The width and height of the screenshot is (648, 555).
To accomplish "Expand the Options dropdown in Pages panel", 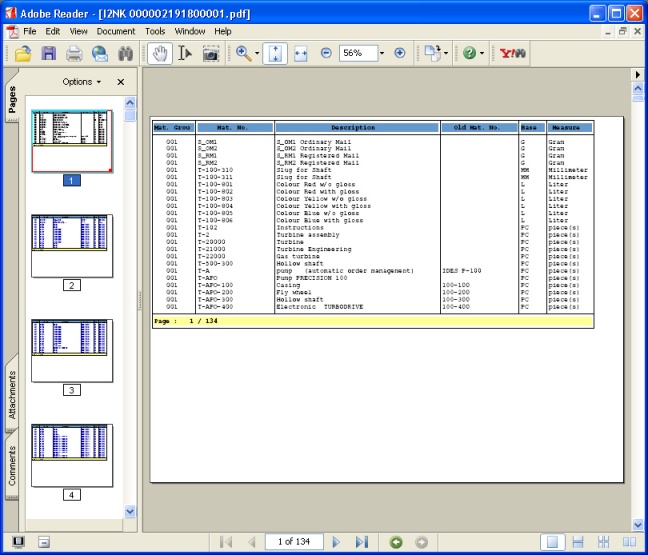I will (82, 82).
